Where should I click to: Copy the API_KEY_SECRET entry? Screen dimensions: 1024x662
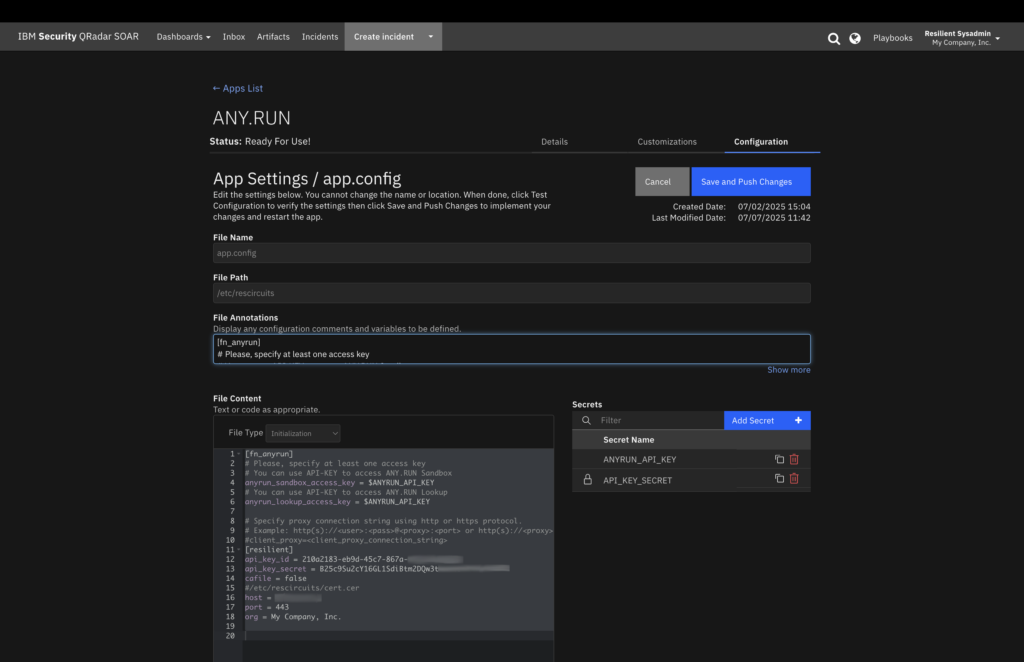tap(779, 479)
